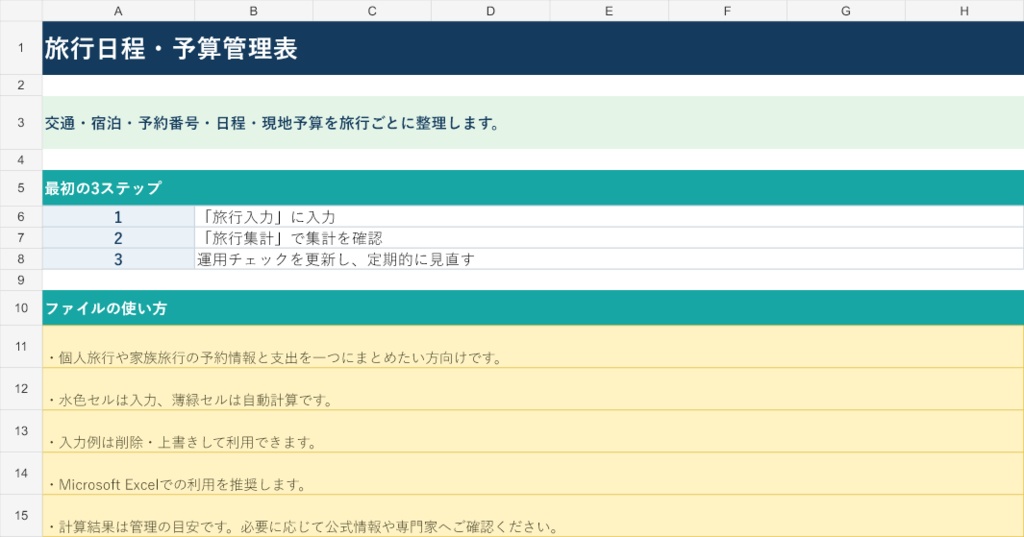Click the description cell starting 交通・宿泊・予約番号
The height and width of the screenshot is (537, 1024).
(533, 122)
